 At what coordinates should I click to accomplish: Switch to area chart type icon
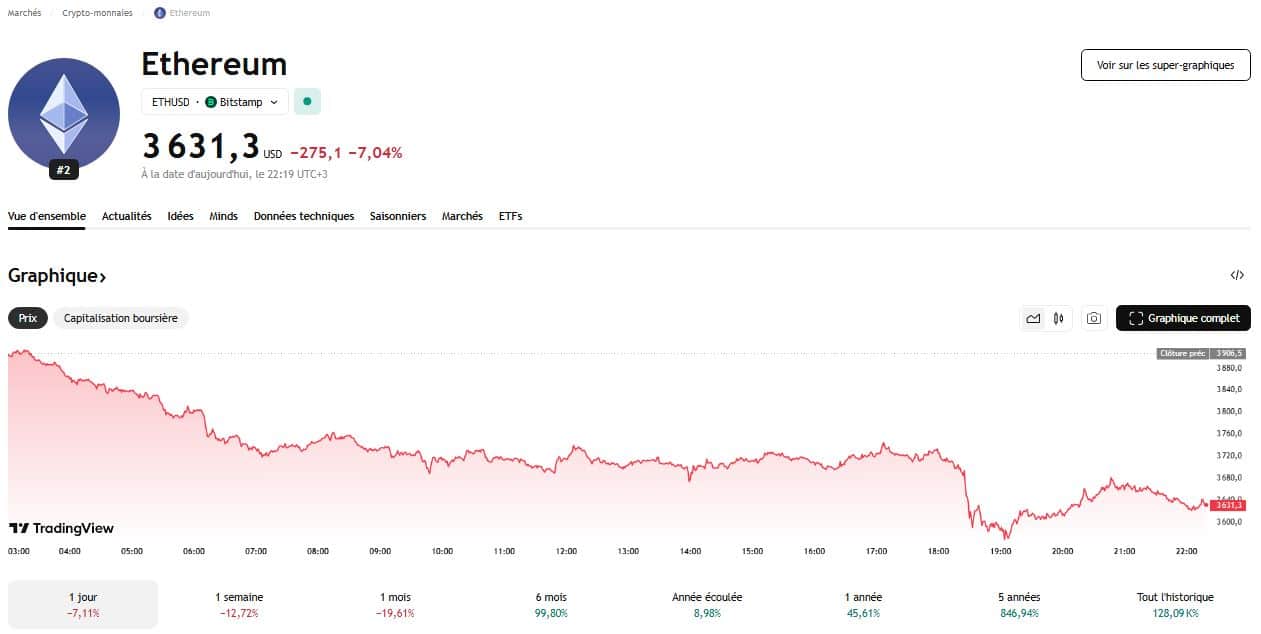click(x=1033, y=318)
